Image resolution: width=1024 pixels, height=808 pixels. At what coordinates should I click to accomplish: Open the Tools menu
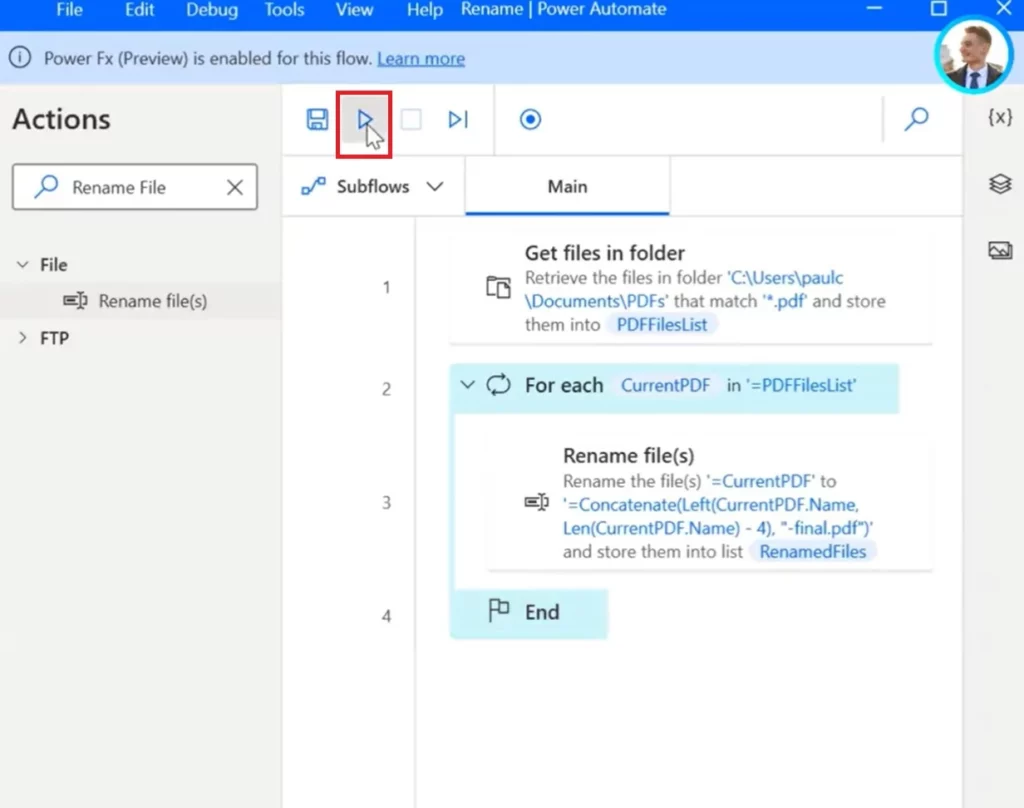pos(284,10)
